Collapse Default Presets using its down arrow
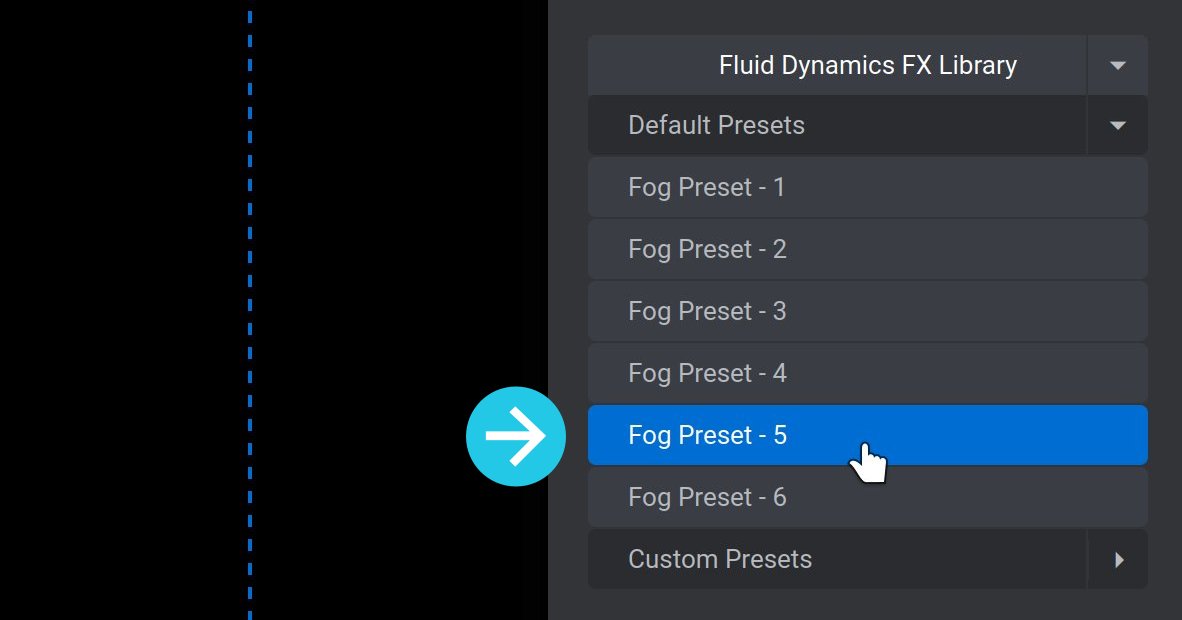 pyautogui.click(x=1118, y=125)
